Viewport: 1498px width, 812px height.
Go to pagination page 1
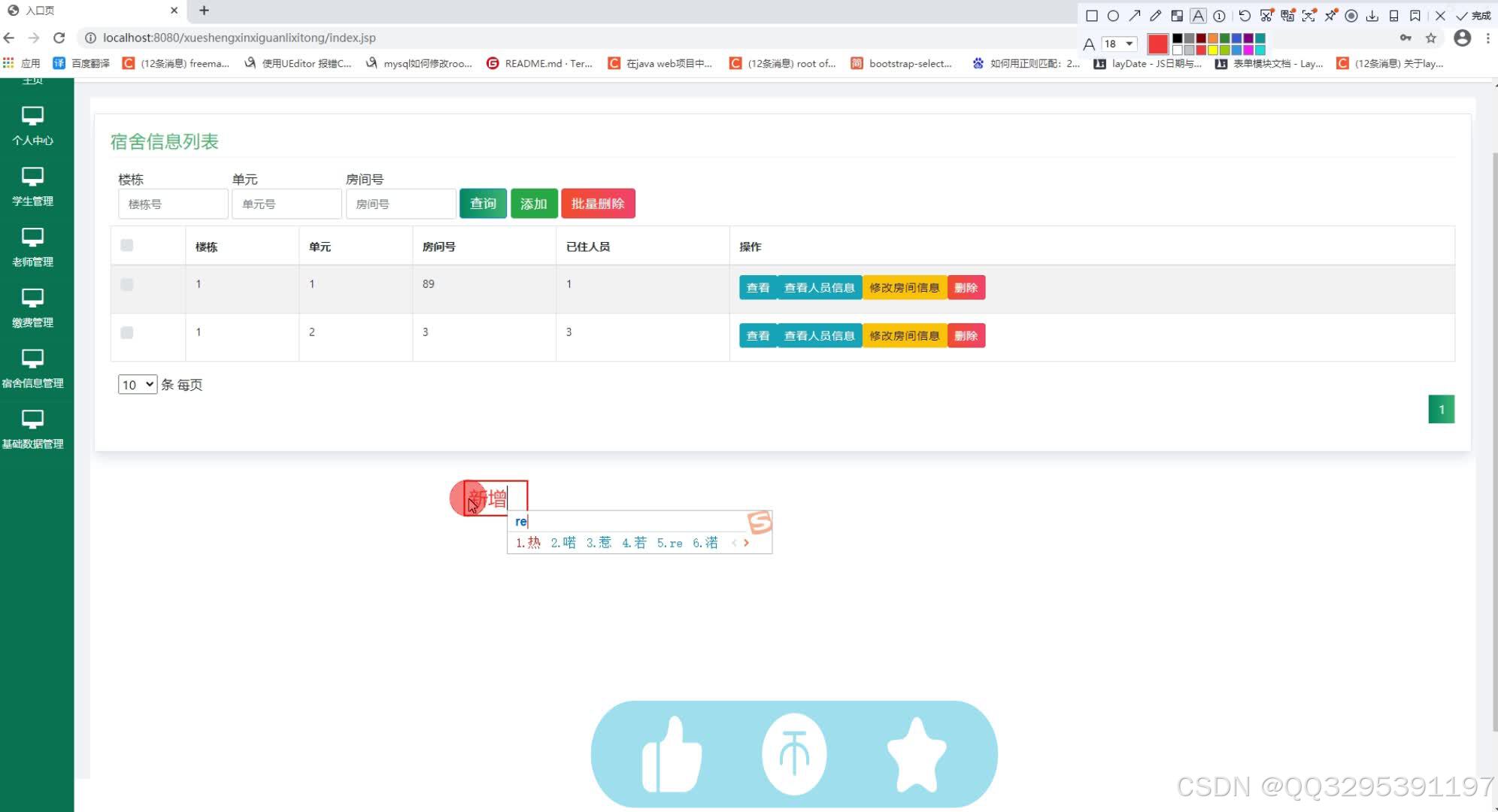[1441, 410]
